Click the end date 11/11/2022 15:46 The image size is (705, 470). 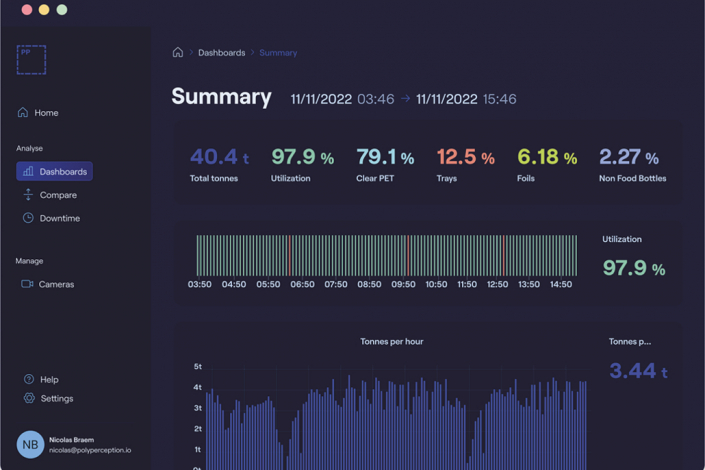466,99
